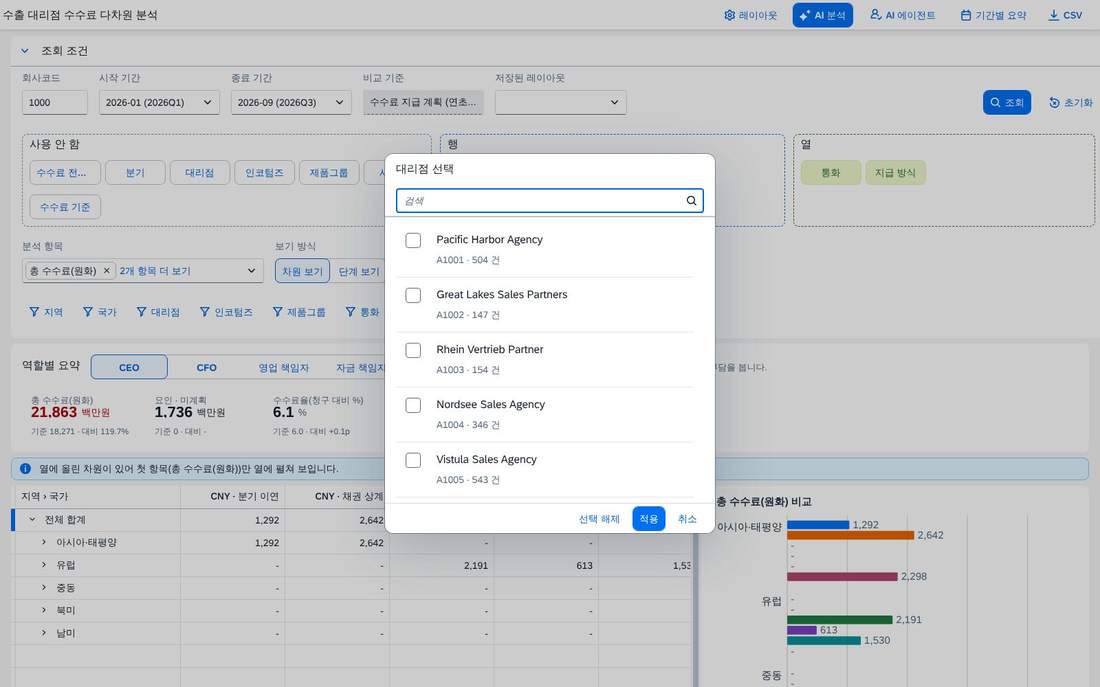This screenshot has height=687, width=1100.
Task: Click the search magnifier icon in the dialog
Action: pyautogui.click(x=691, y=201)
